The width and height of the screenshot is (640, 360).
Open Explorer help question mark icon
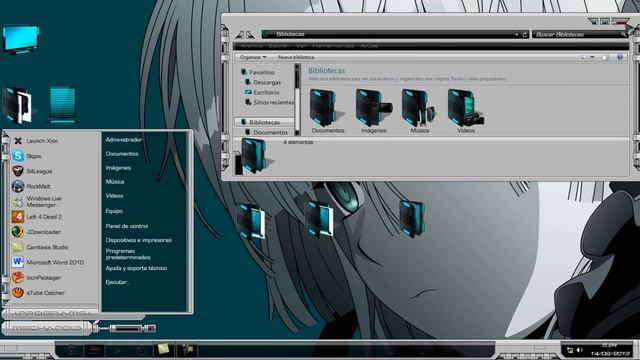[x=620, y=58]
